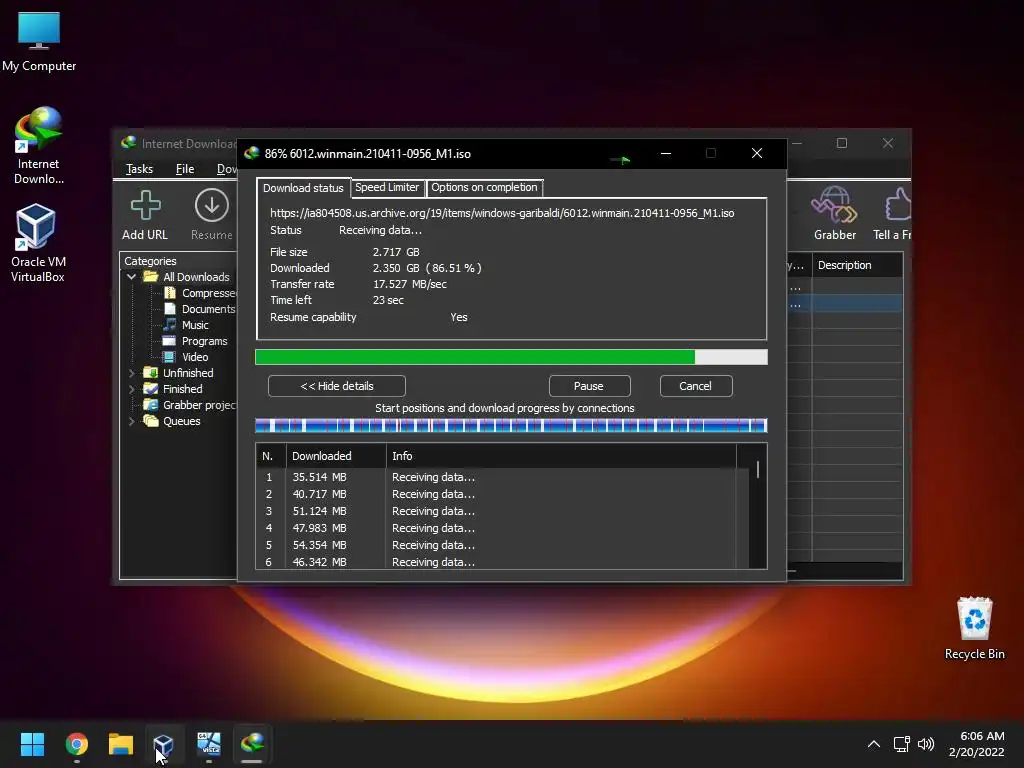Open Google Chrome from taskbar
The image size is (1024, 768).
point(76,744)
